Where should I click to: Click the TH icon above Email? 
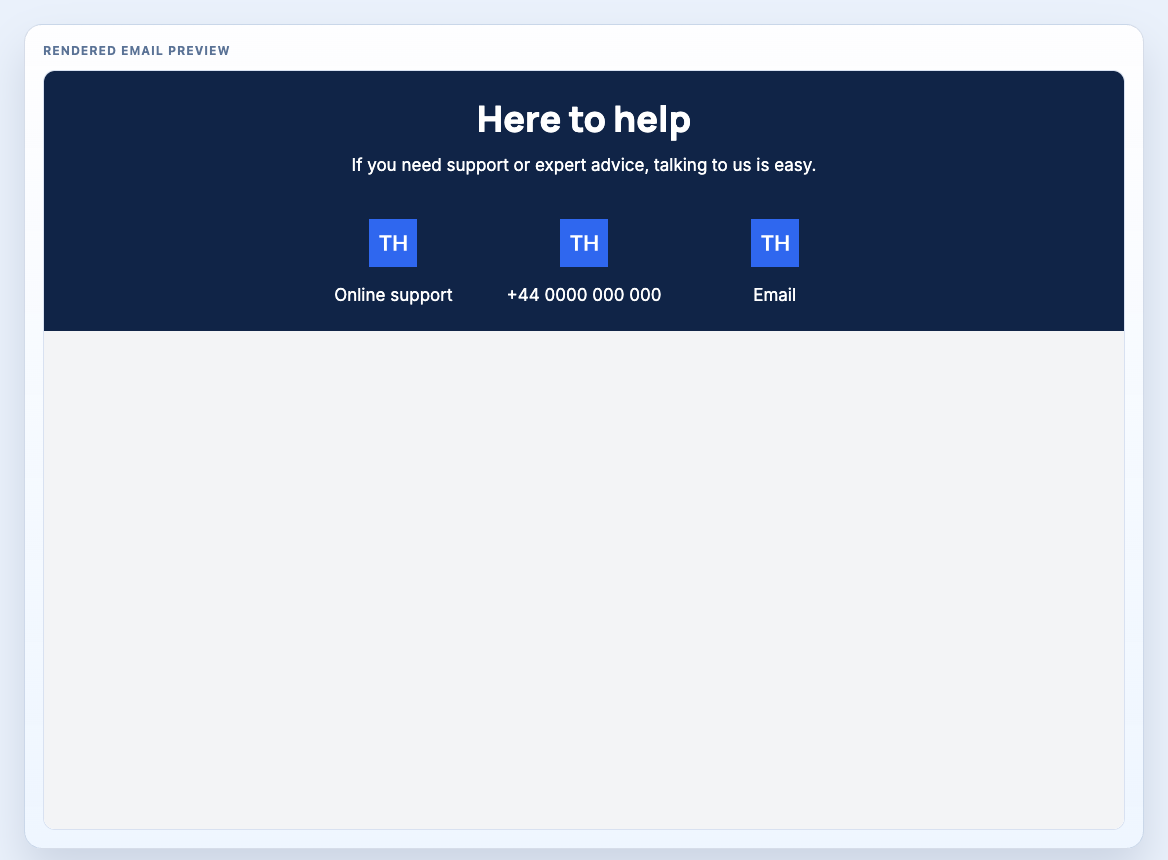[x=775, y=243]
